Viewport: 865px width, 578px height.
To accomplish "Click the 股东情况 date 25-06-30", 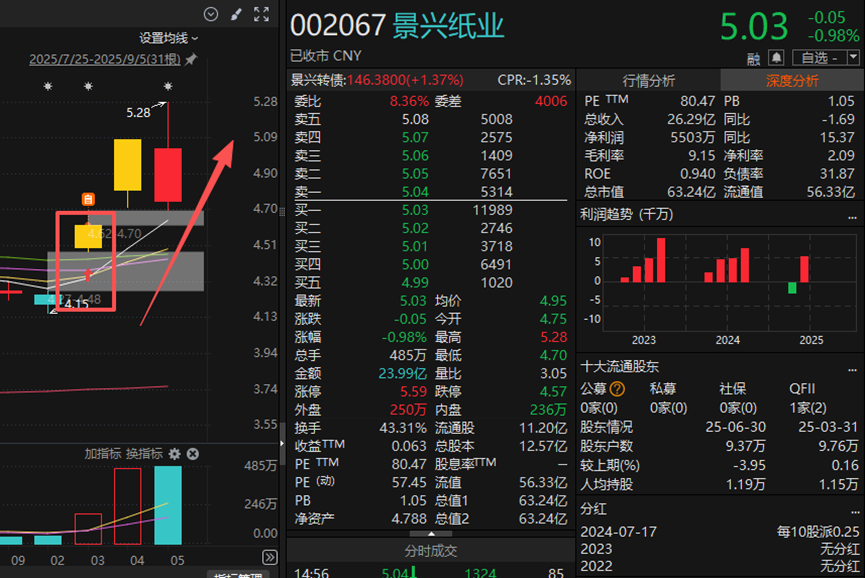I will (x=735, y=427).
